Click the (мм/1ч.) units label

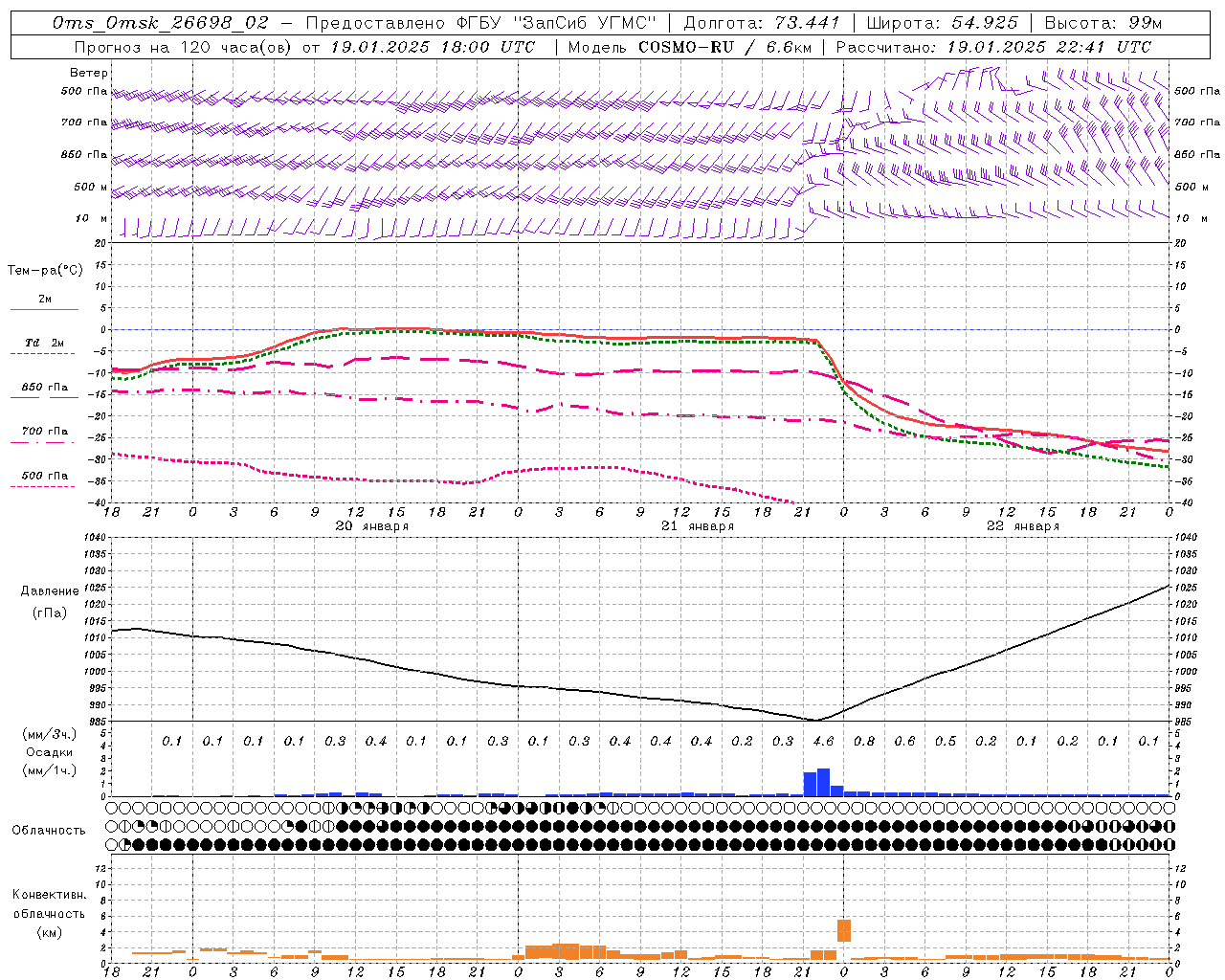50,770
